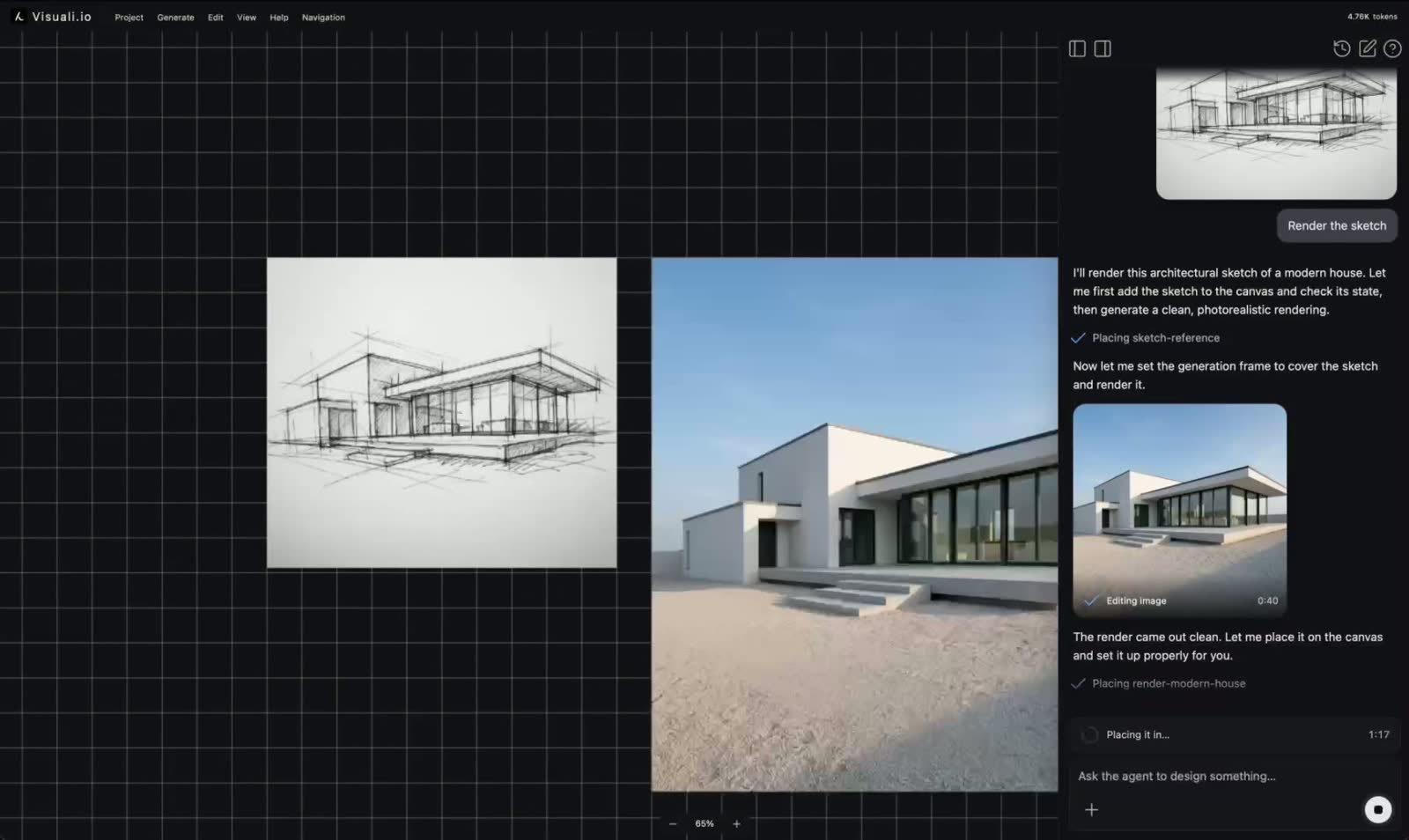Click the Visuali.io logo icon
Screen dimensions: 1409x840
pos(18,17)
